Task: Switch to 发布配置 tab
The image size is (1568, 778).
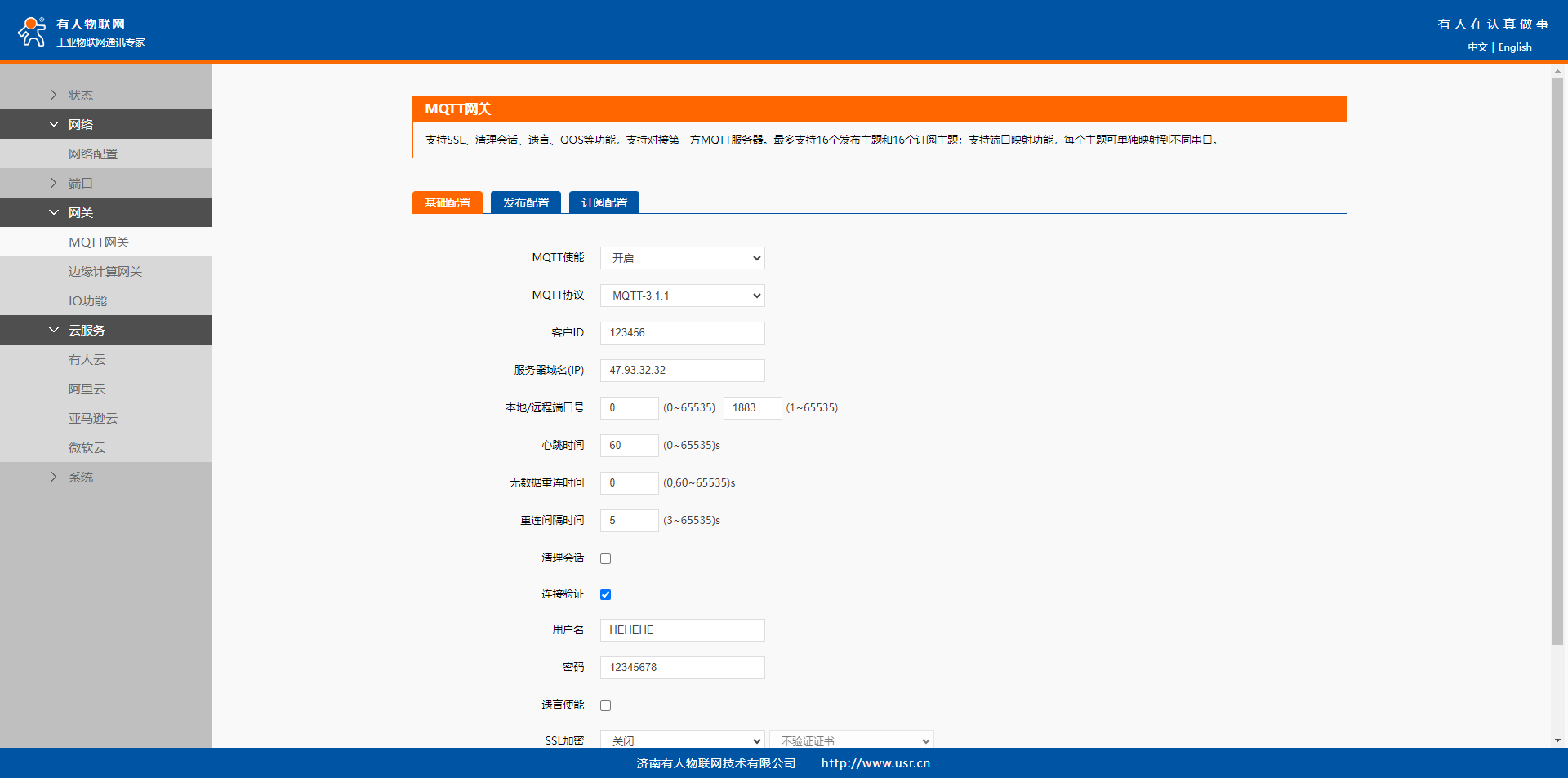Action: point(526,202)
